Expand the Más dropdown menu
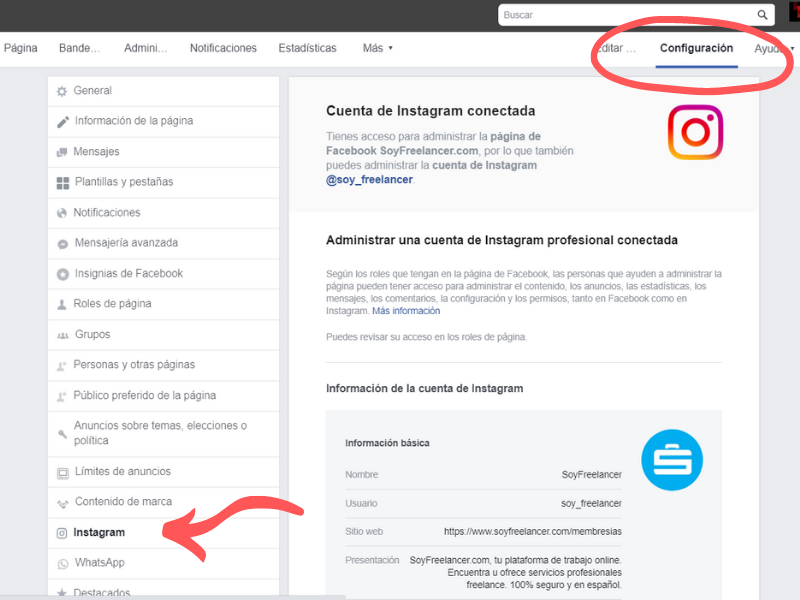800x600 pixels. click(x=378, y=48)
